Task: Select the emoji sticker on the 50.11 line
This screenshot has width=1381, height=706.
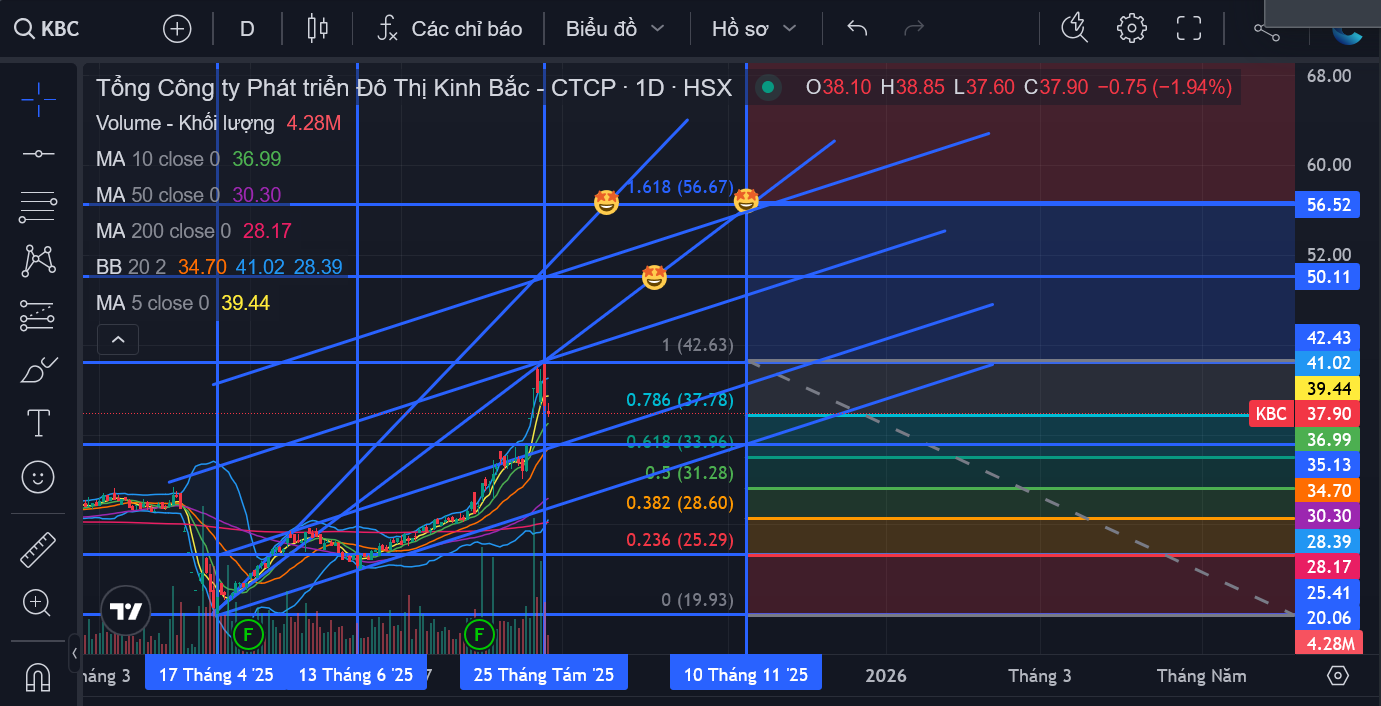Action: tap(654, 277)
